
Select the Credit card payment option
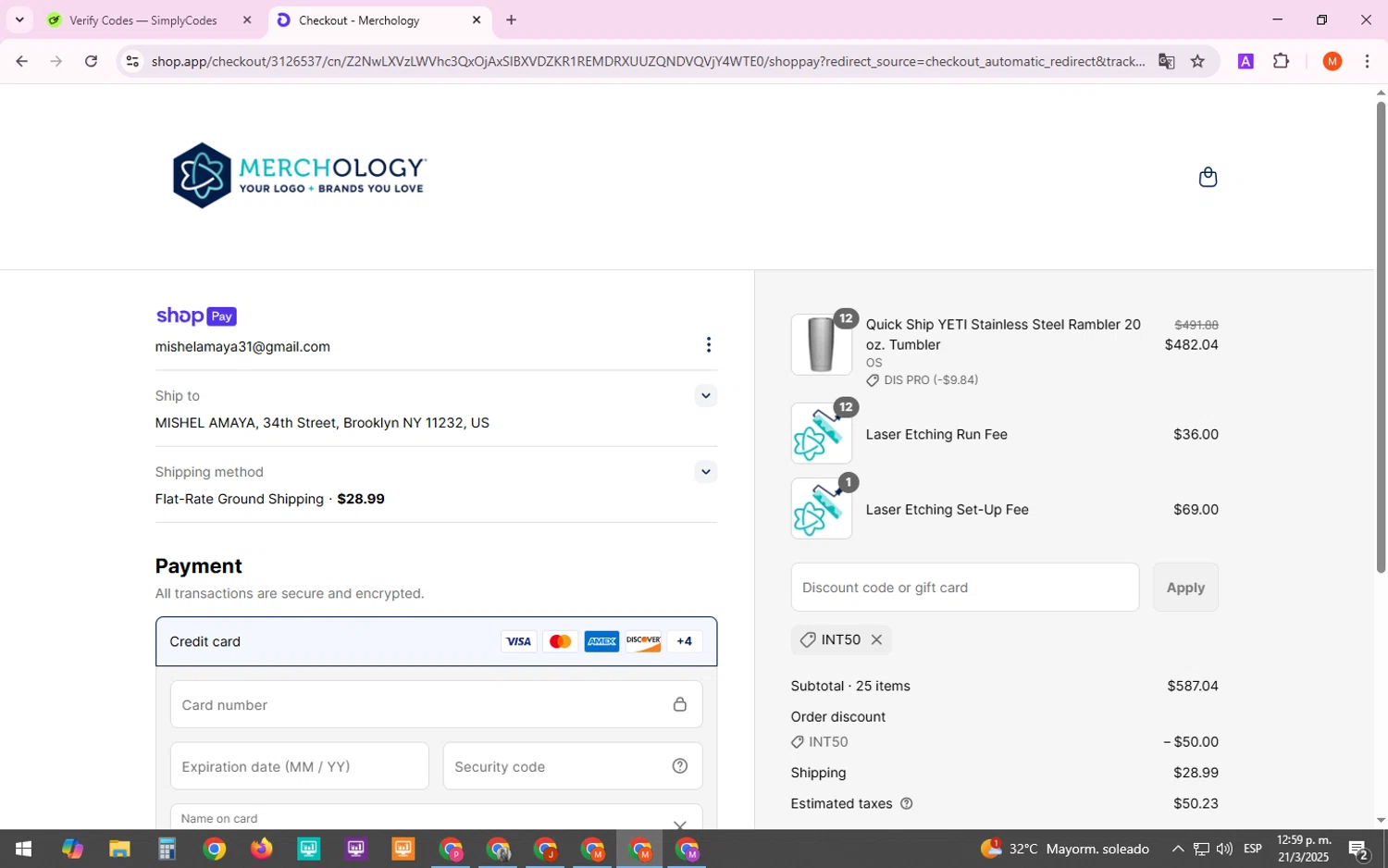click(x=436, y=641)
